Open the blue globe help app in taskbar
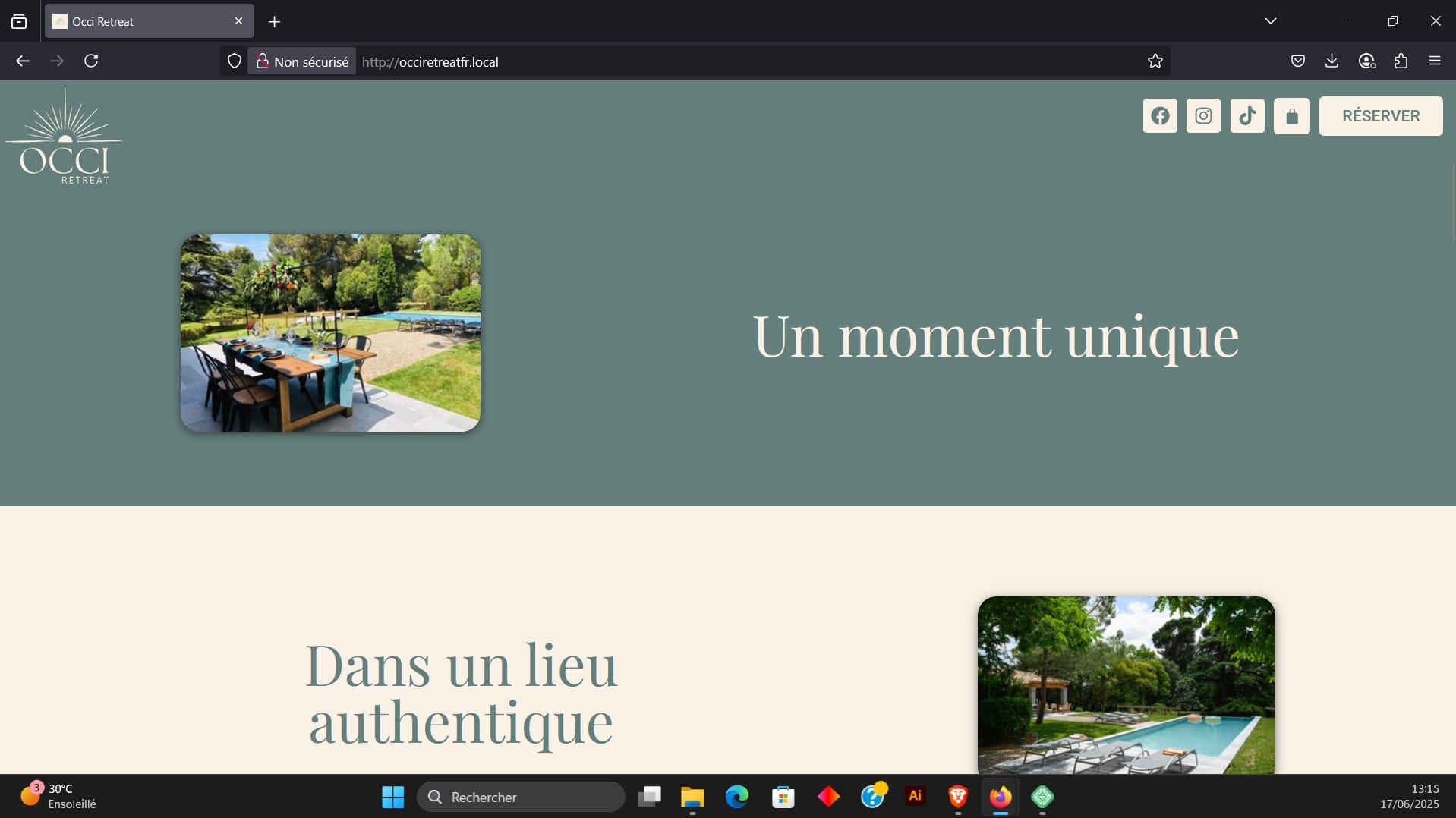Viewport: 1456px width, 818px height. pyautogui.click(x=873, y=798)
